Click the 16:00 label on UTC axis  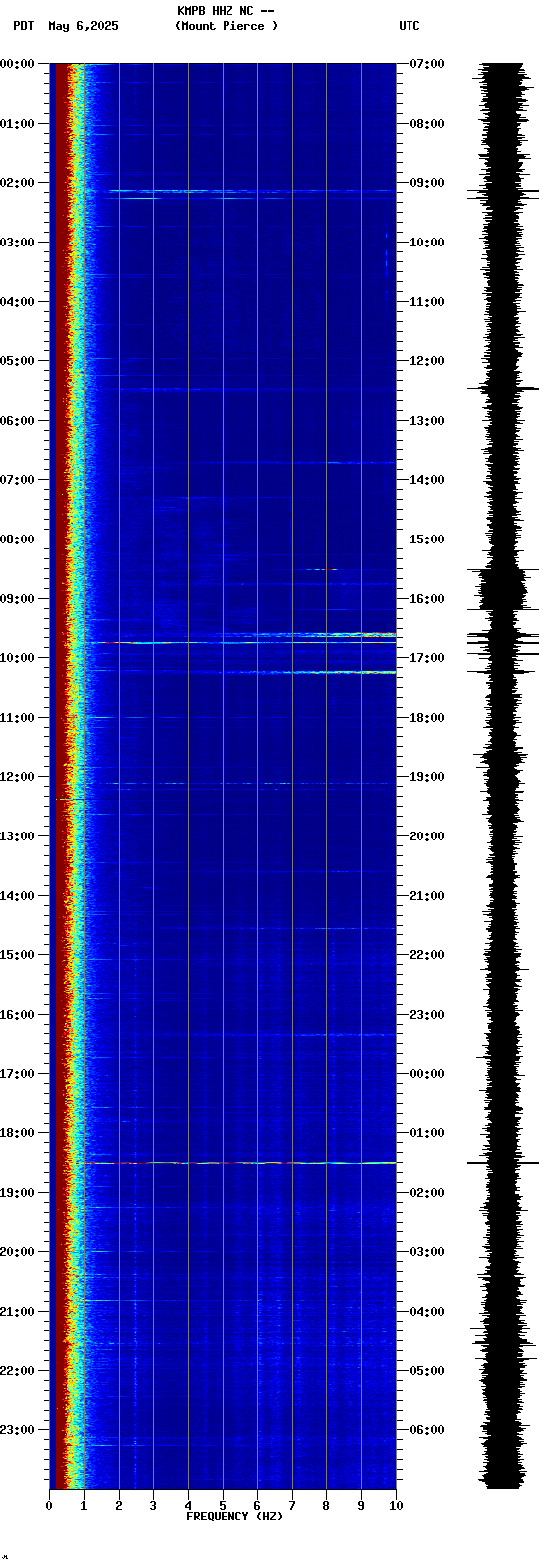(427, 599)
